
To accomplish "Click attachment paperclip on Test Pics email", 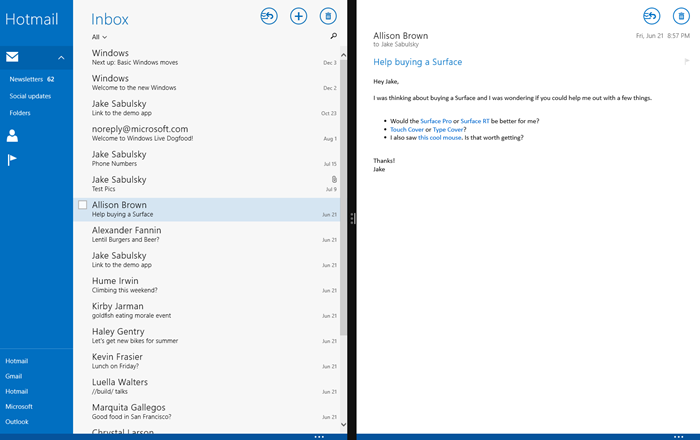I will pos(334,179).
